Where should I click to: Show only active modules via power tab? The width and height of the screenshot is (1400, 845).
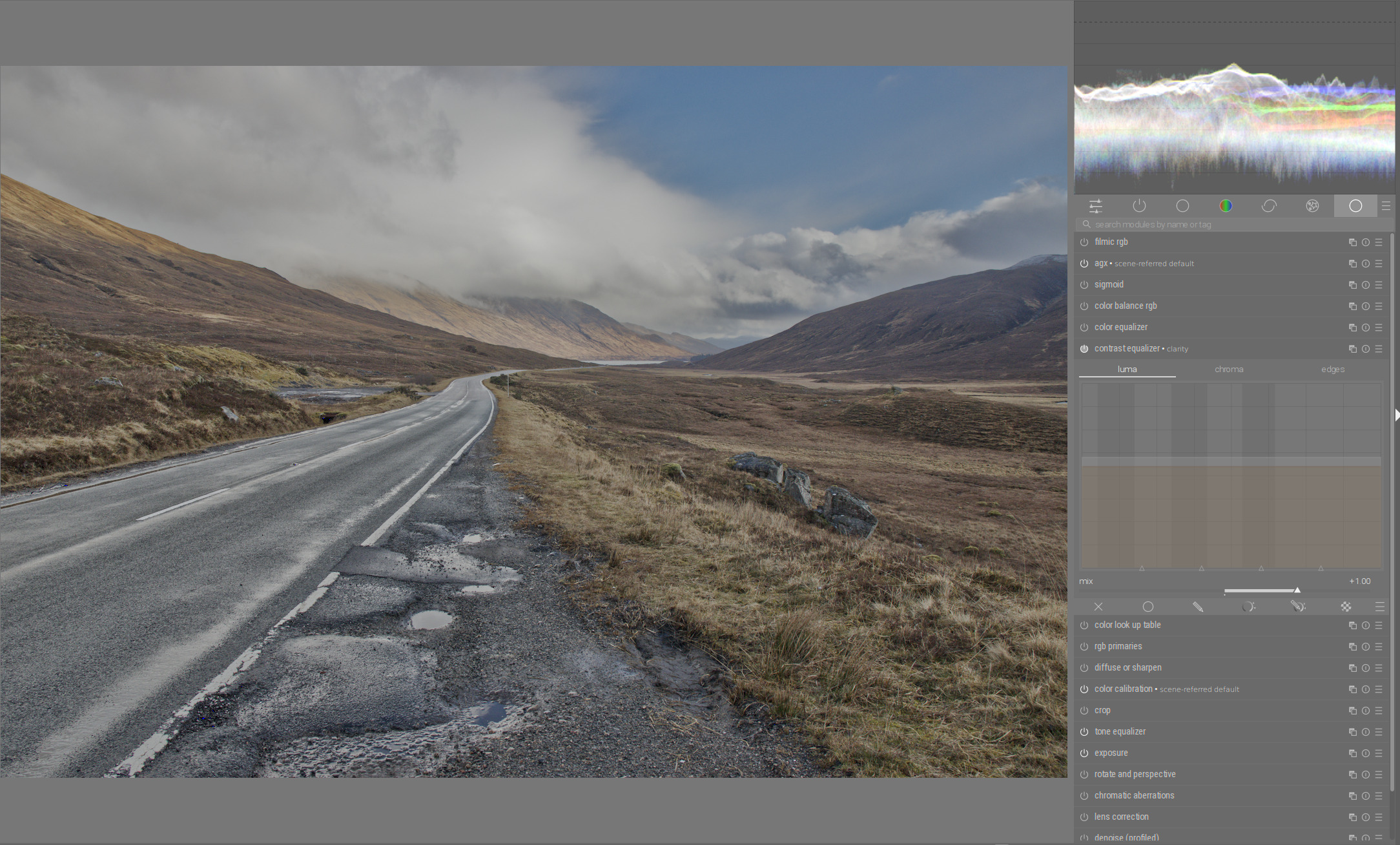point(1139,206)
